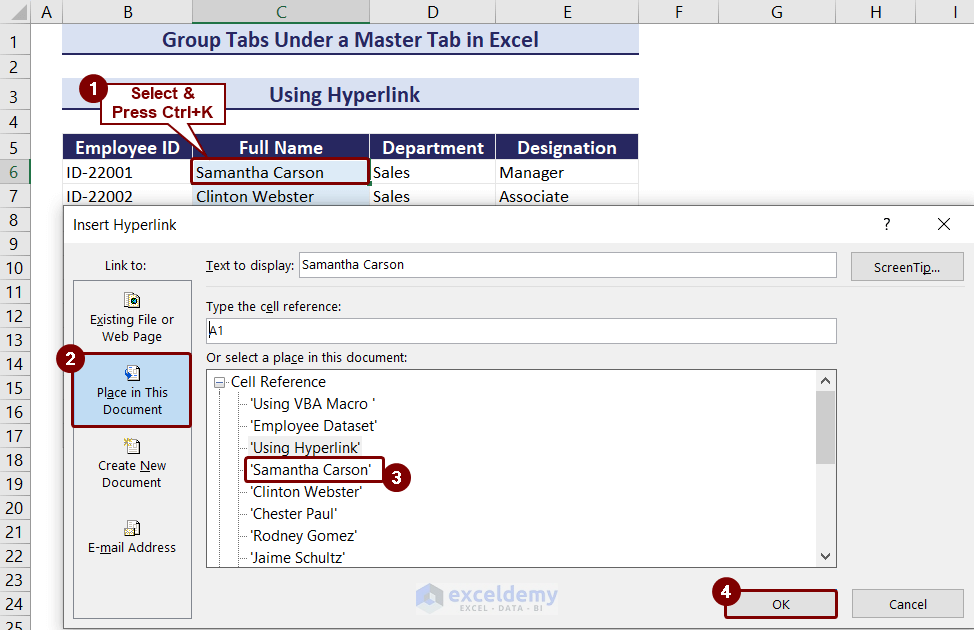
Task: Select row 7 header
Action: pyautogui.click(x=14, y=196)
